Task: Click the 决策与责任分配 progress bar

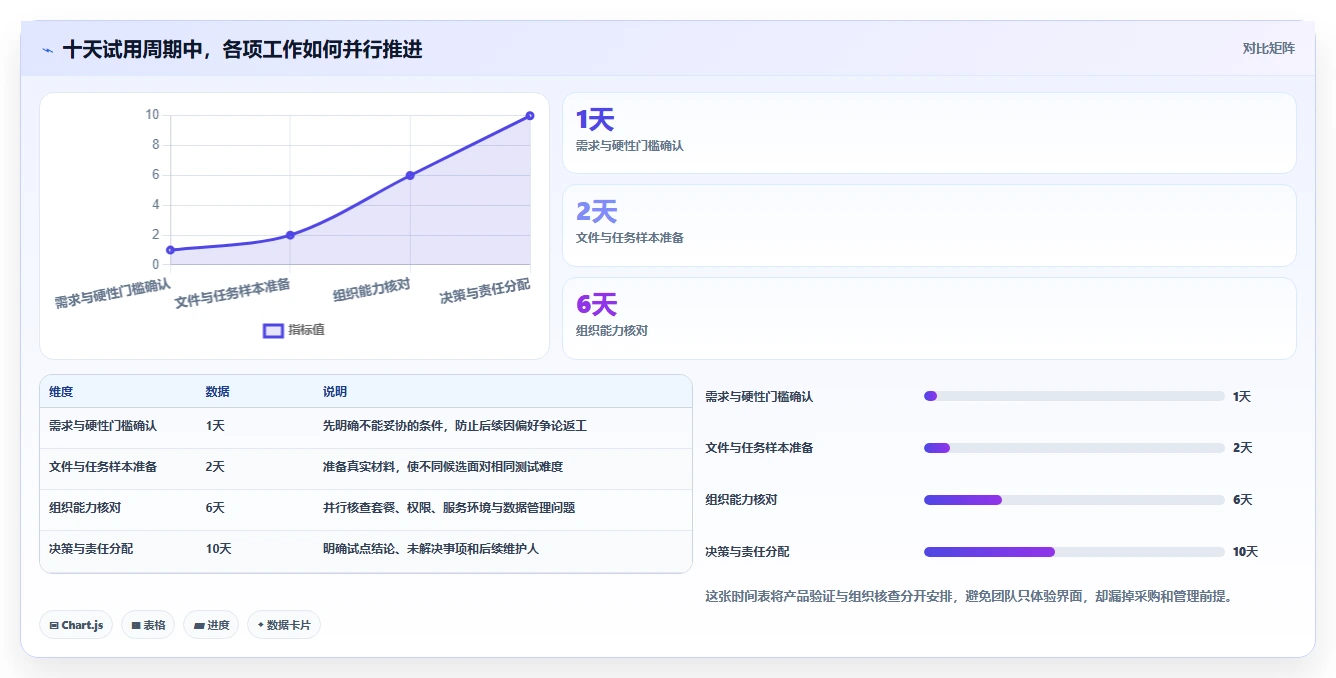Action: [1074, 552]
